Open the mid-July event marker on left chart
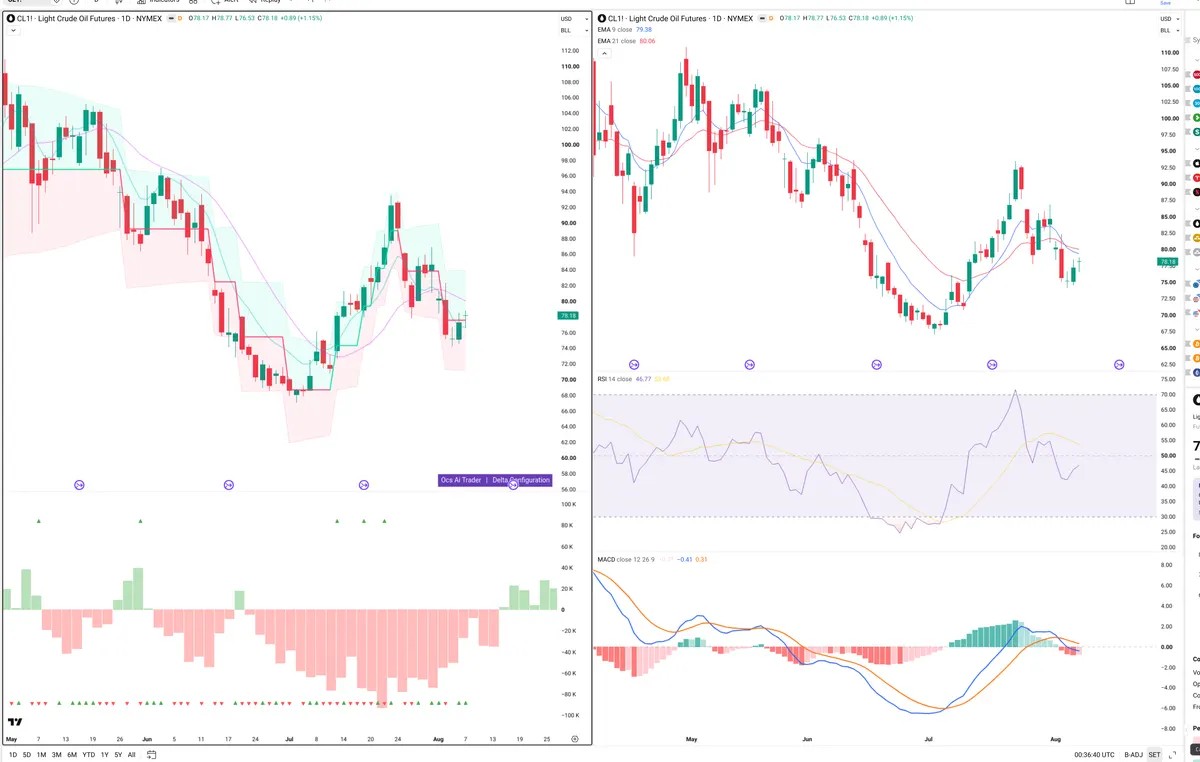Viewport: 1200px width, 762px height. point(364,485)
